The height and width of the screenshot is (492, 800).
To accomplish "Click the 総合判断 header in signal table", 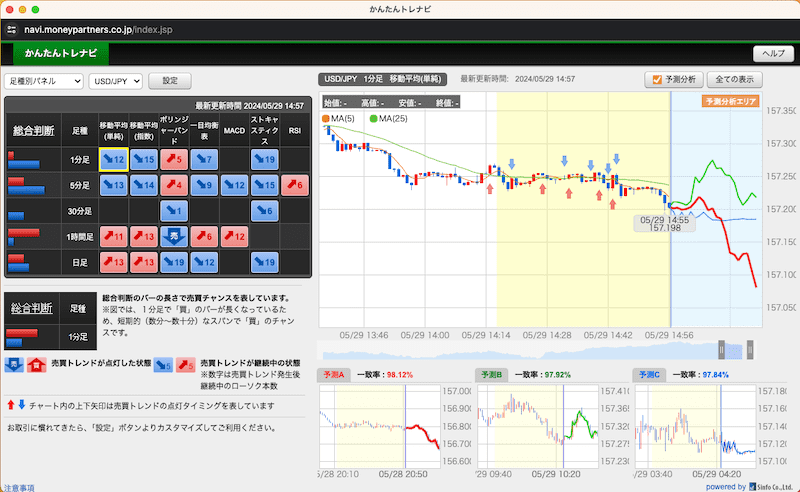I will 34,130.
